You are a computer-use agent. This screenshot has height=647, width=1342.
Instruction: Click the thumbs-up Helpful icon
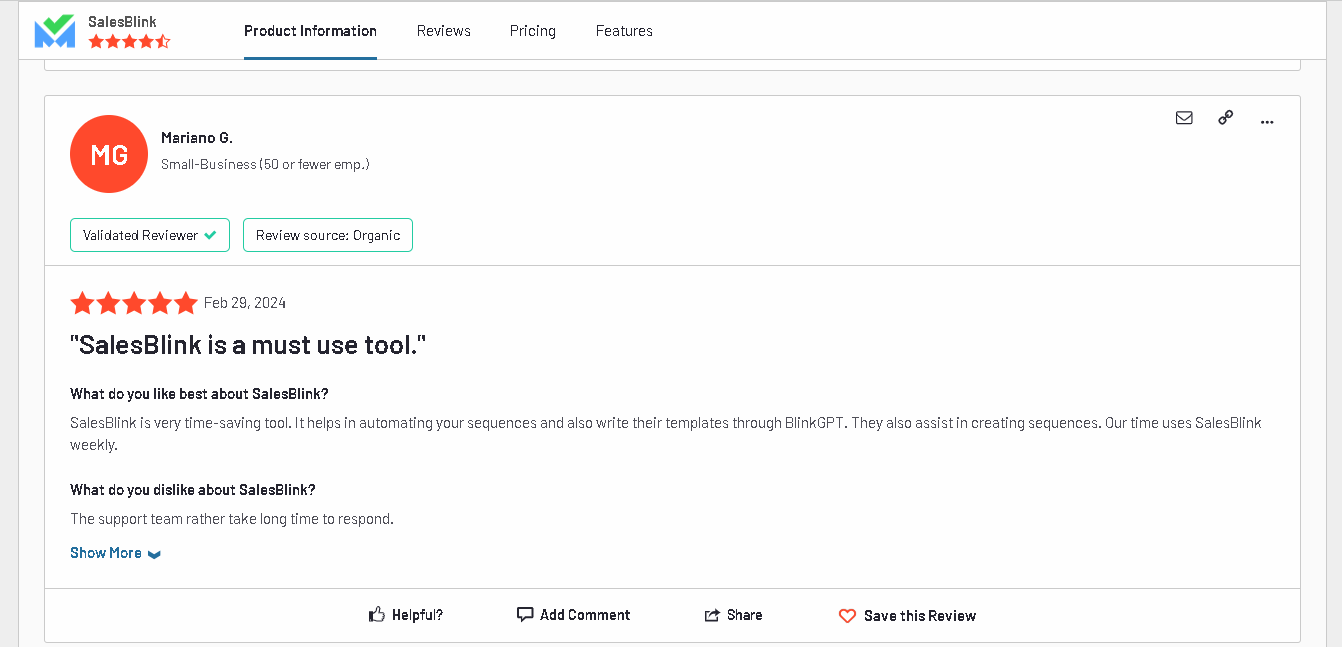[x=377, y=615]
